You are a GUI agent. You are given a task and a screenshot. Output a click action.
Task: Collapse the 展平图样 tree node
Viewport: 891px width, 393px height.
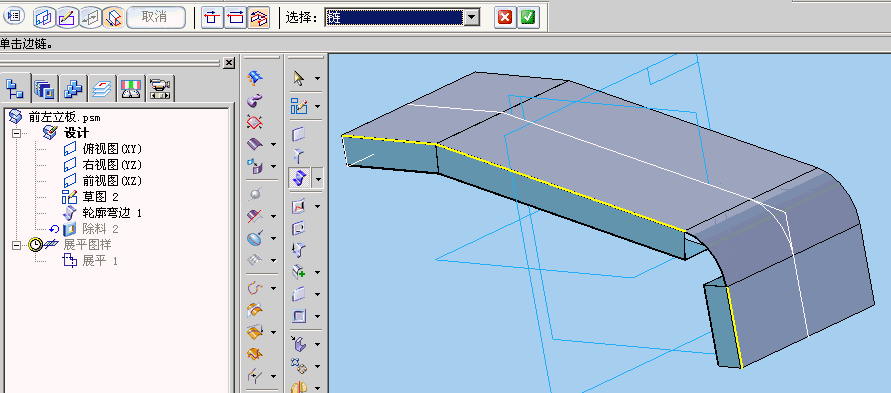16,245
